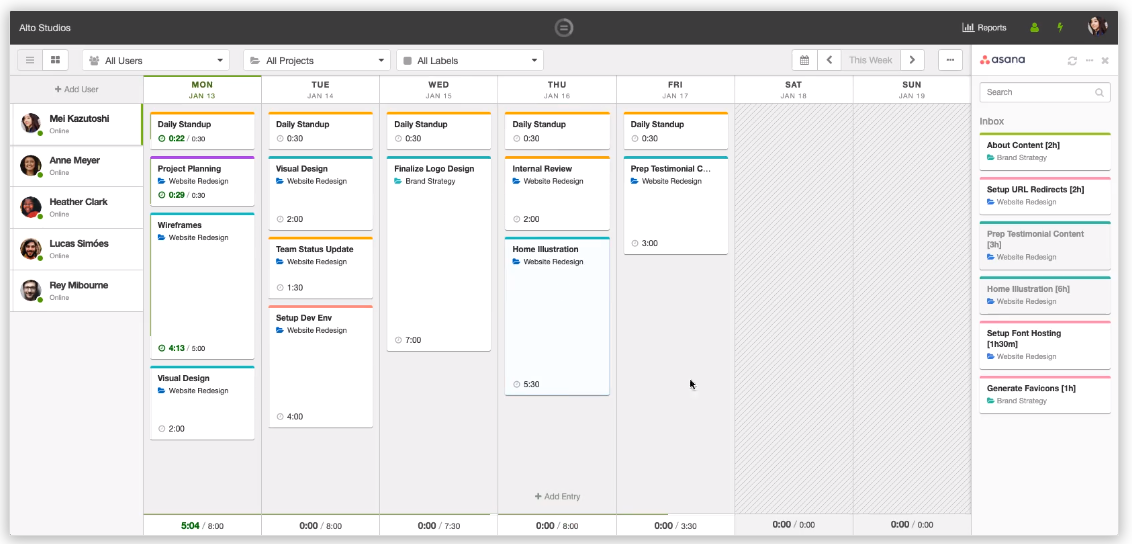Click the green user icon in header
Image resolution: width=1132 pixels, height=544 pixels.
pyautogui.click(x=1035, y=27)
